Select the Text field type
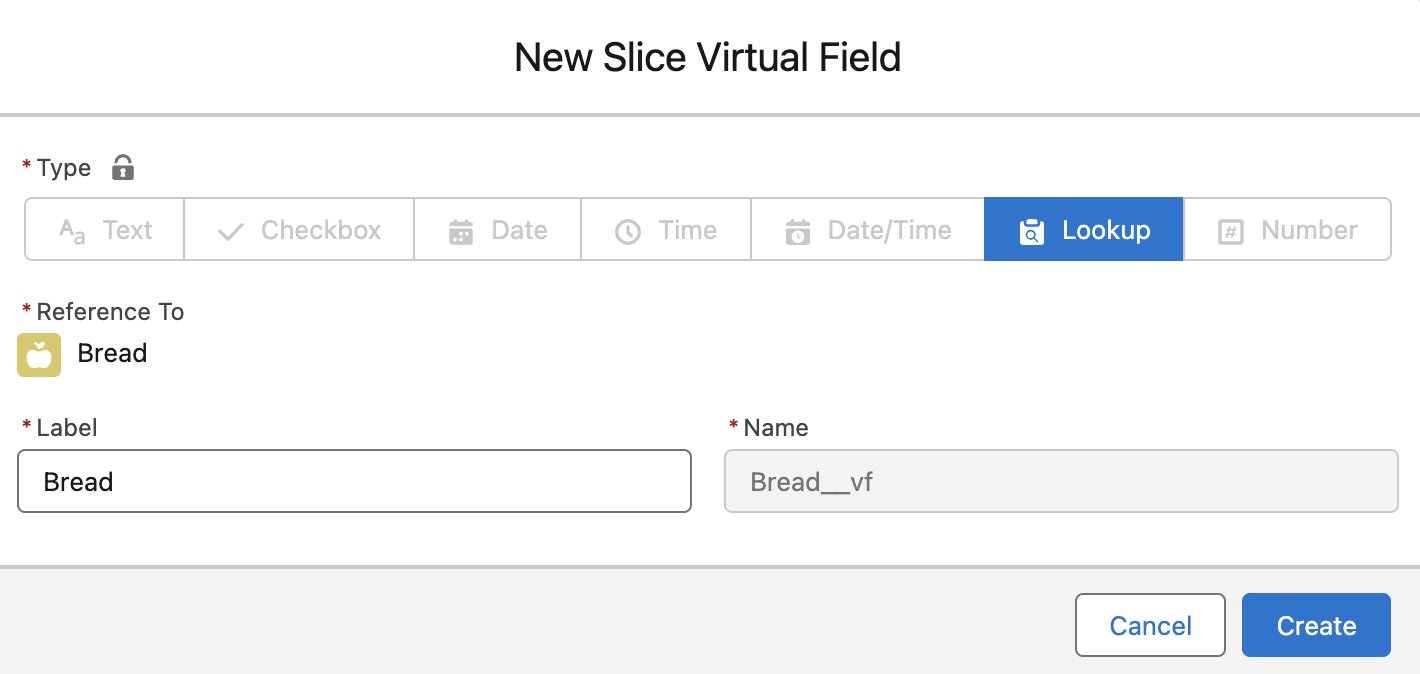This screenshot has height=674, width=1420. [x=103, y=229]
